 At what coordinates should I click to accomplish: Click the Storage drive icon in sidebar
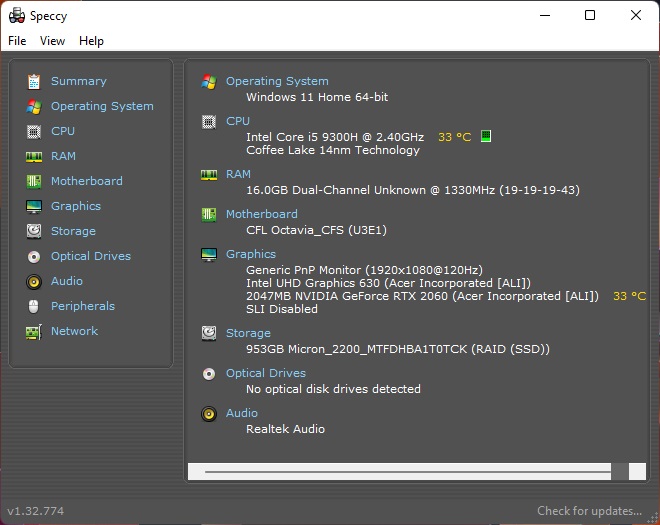pyautogui.click(x=34, y=231)
